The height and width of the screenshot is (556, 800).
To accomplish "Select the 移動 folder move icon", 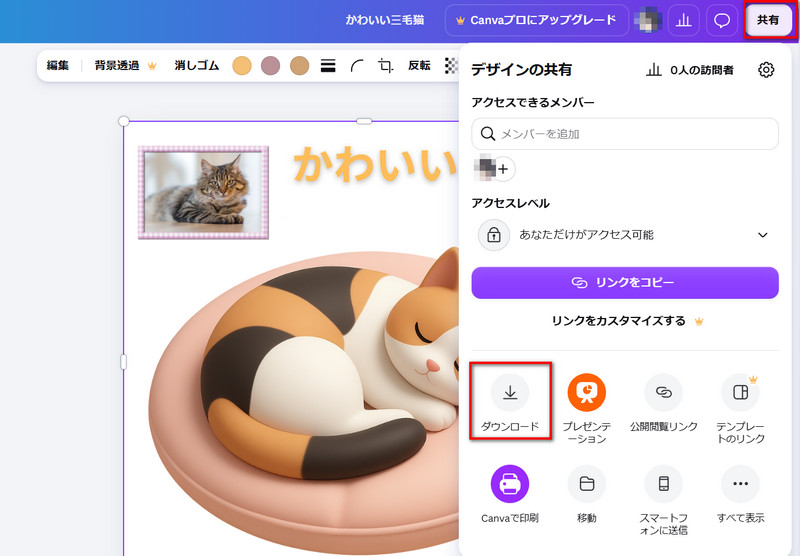I will (x=586, y=484).
